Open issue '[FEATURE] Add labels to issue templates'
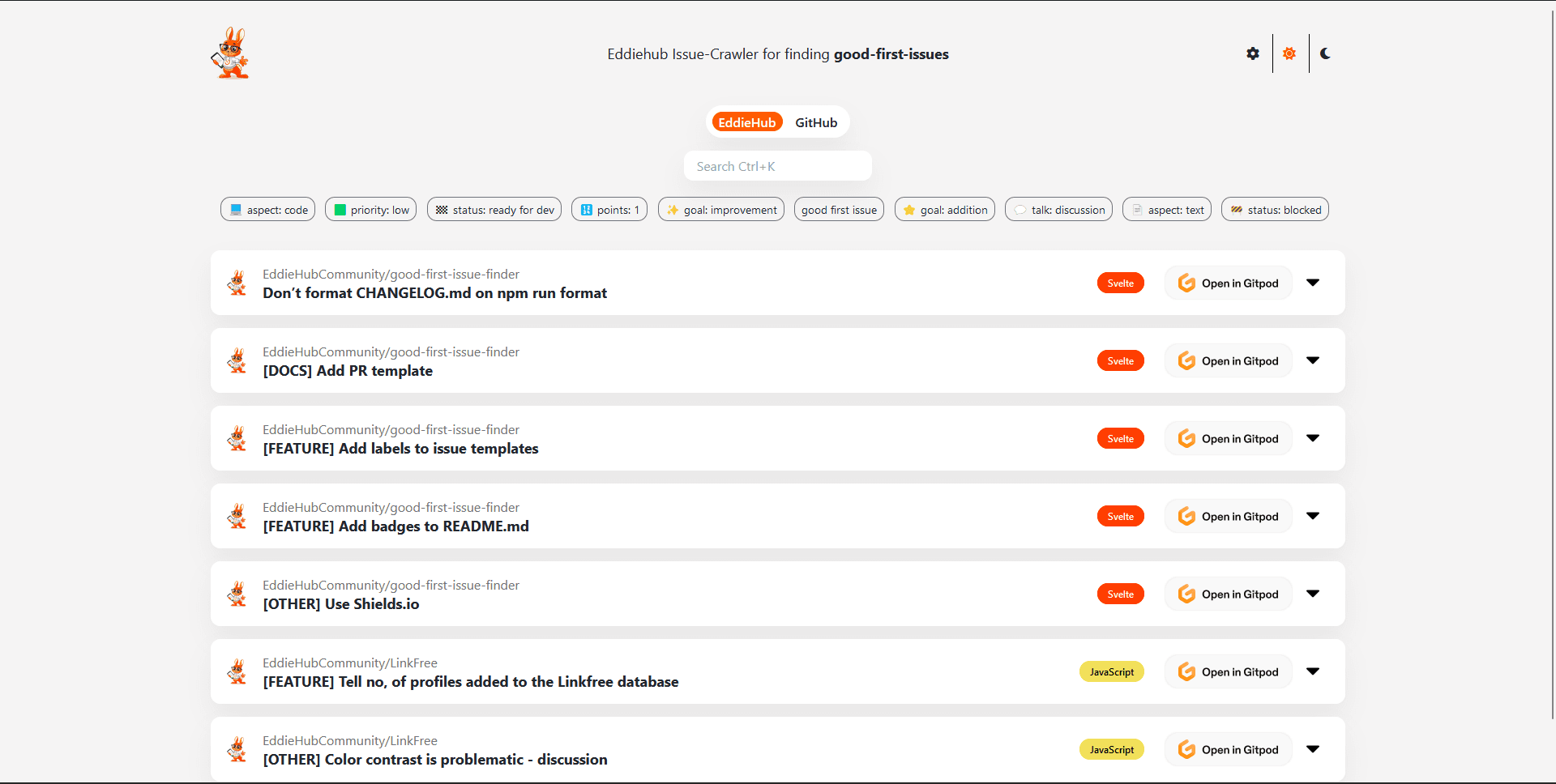Viewport: 1556px width, 784px height. click(400, 449)
